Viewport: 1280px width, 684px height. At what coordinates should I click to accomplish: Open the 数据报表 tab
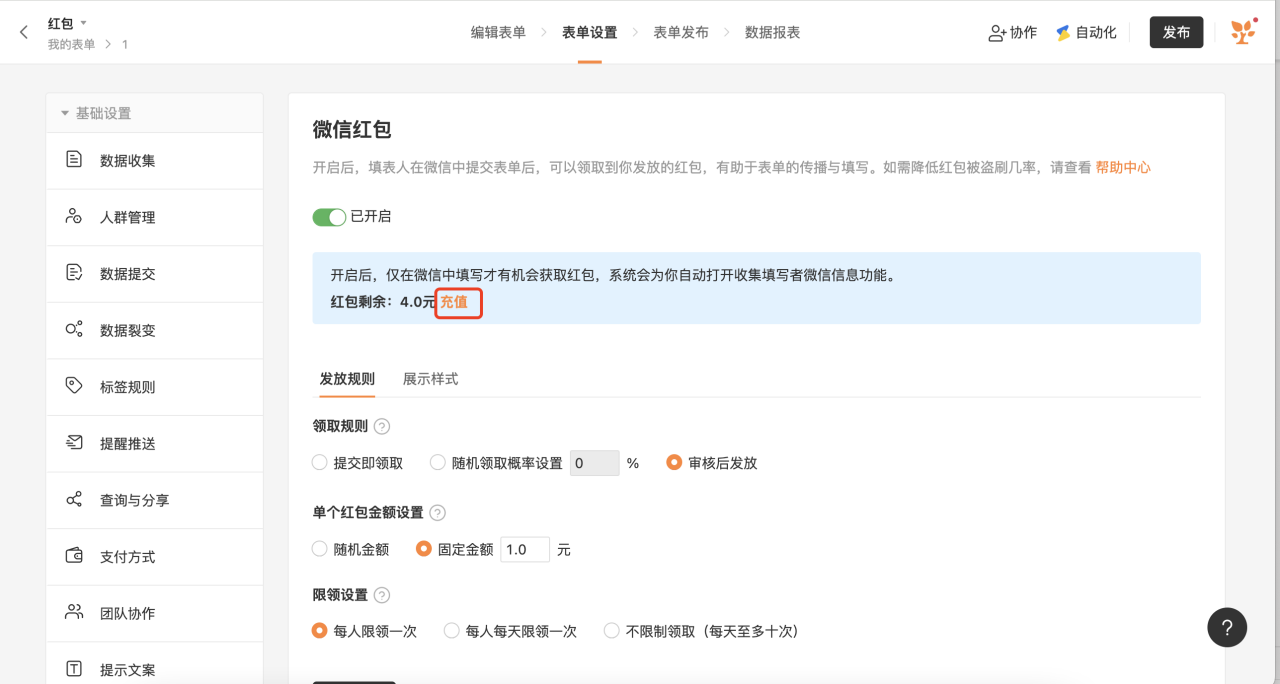(x=772, y=32)
